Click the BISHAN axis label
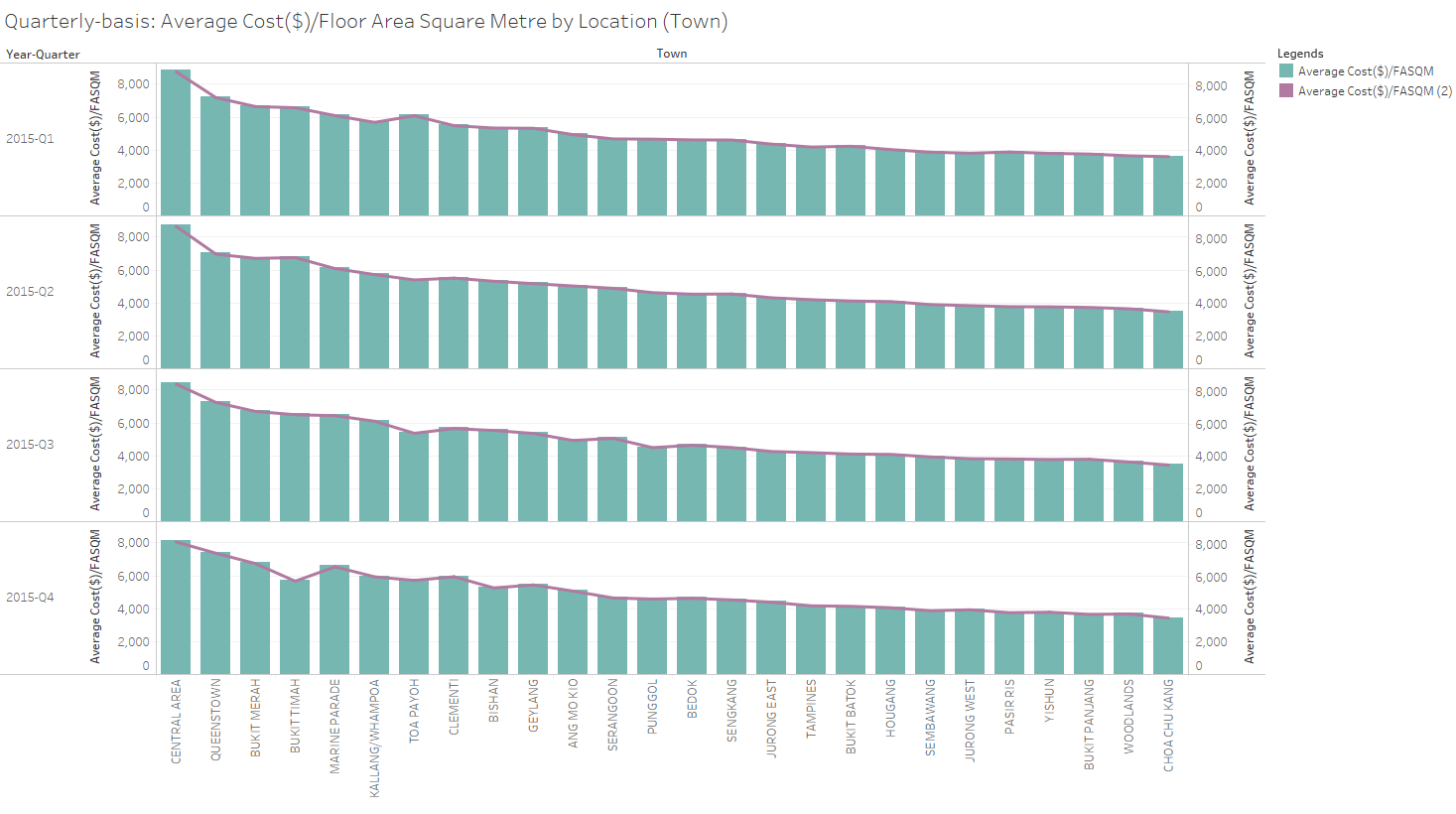 point(493,700)
